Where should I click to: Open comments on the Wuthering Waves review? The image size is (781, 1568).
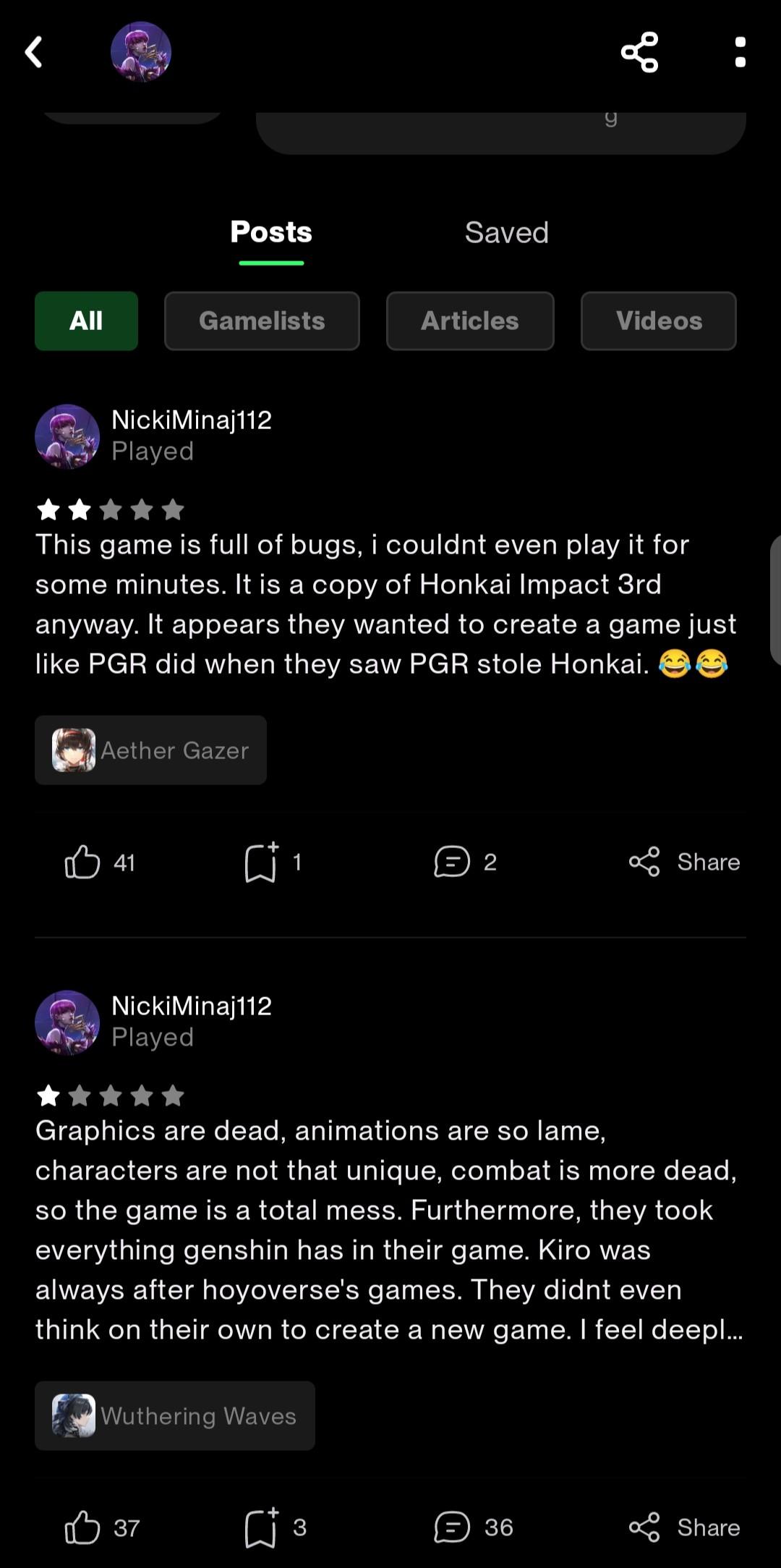click(452, 1527)
